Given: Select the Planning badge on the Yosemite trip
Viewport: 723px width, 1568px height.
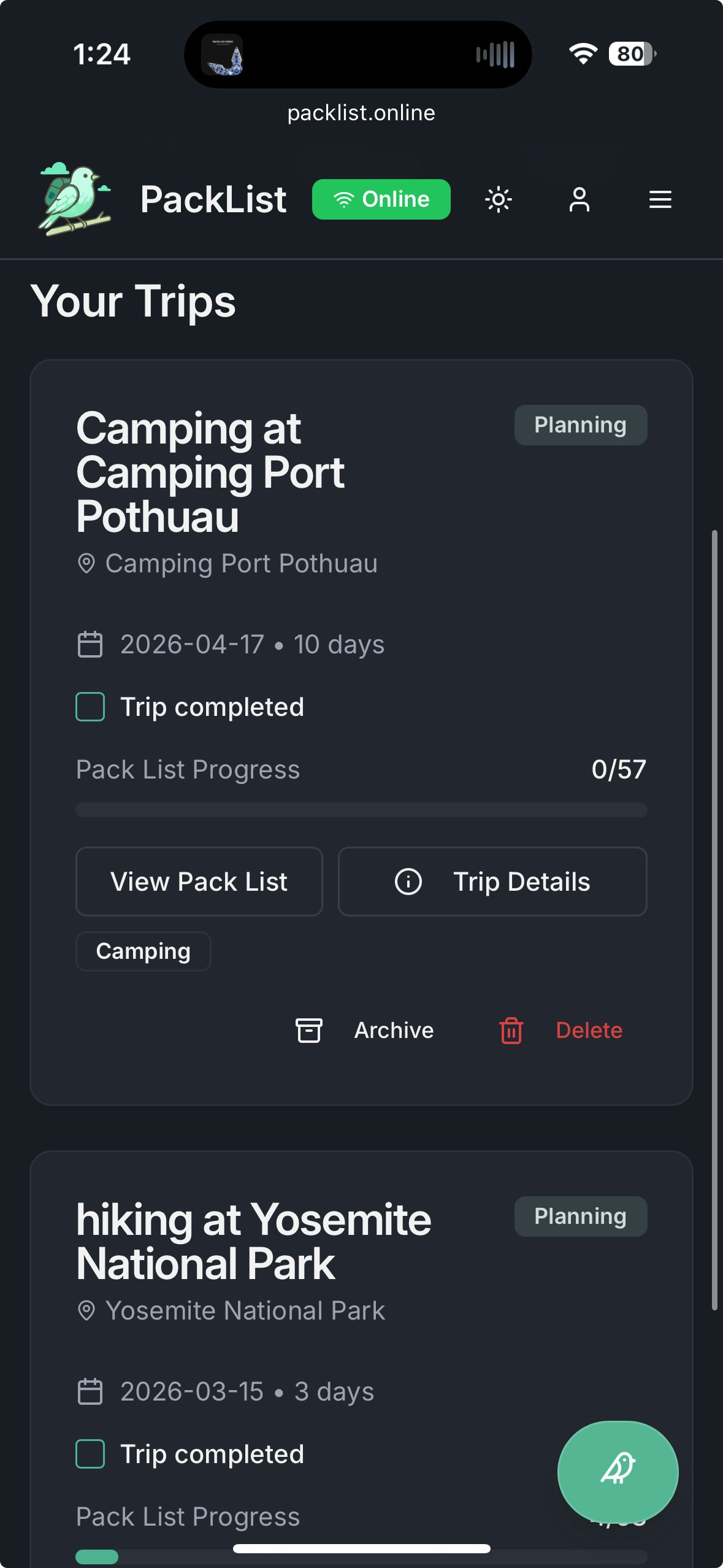Looking at the screenshot, I should coord(580,1216).
